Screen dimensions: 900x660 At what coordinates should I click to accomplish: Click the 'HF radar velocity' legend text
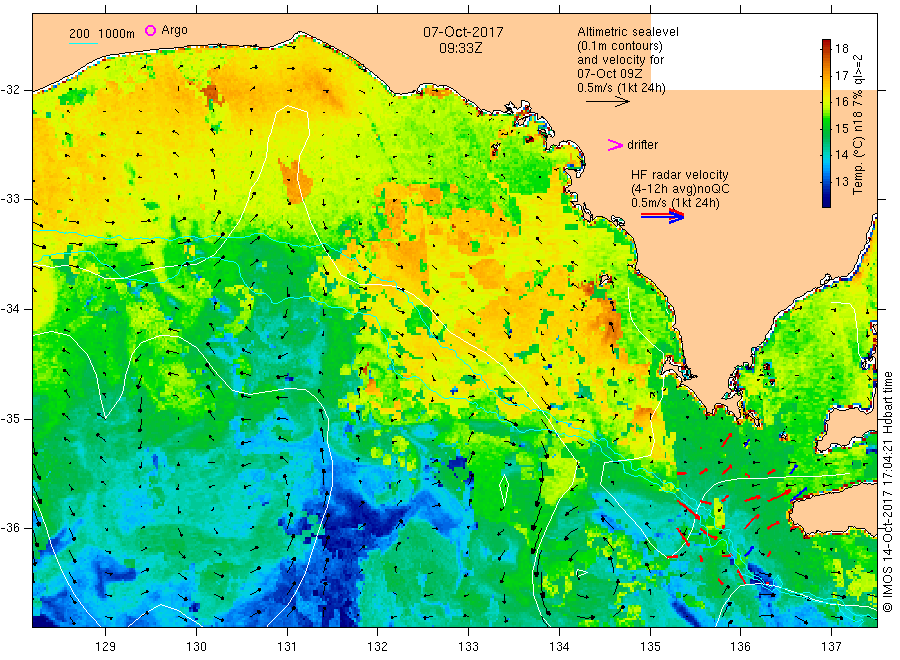[680, 175]
